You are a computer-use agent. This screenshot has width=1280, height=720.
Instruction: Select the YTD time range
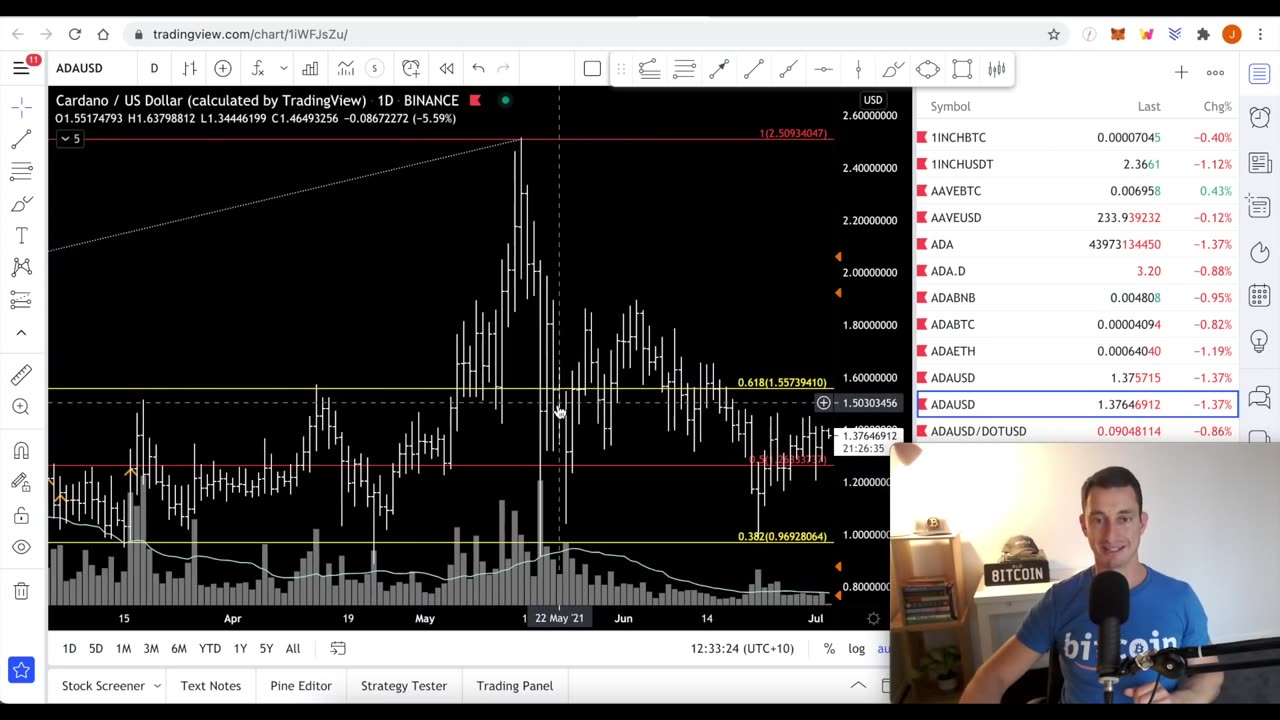pyautogui.click(x=209, y=649)
